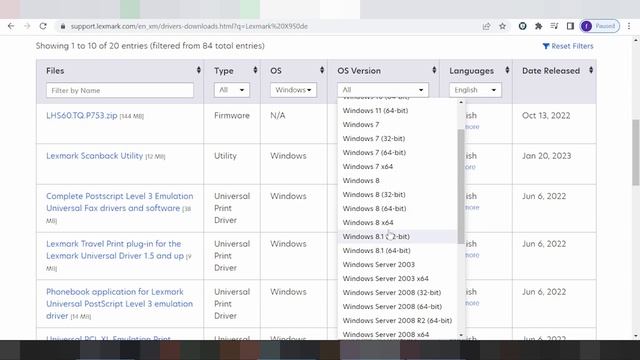The image size is (640, 360).
Task: Sort by OS column sort arrows
Action: coord(322,70)
